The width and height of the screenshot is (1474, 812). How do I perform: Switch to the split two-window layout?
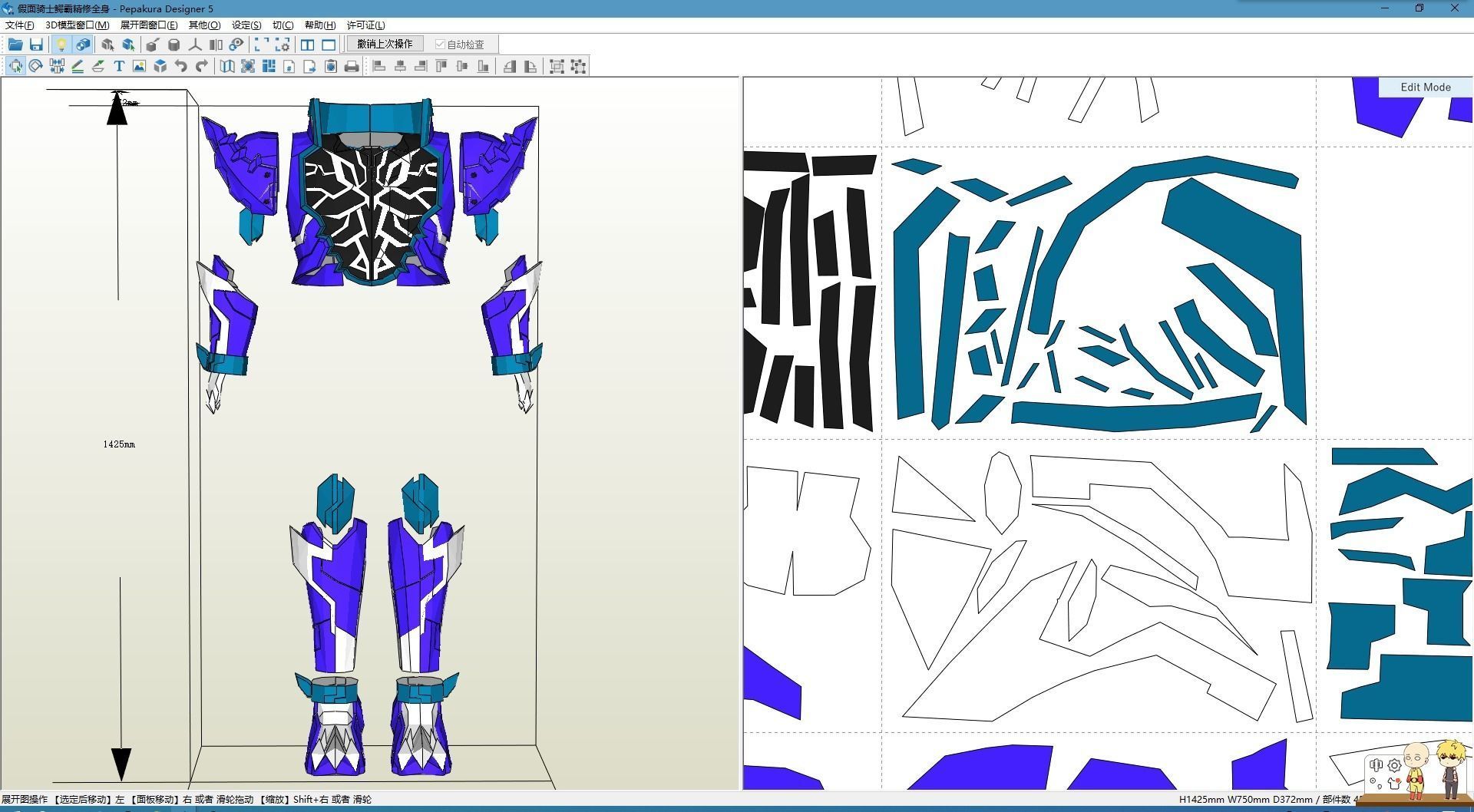click(x=307, y=45)
